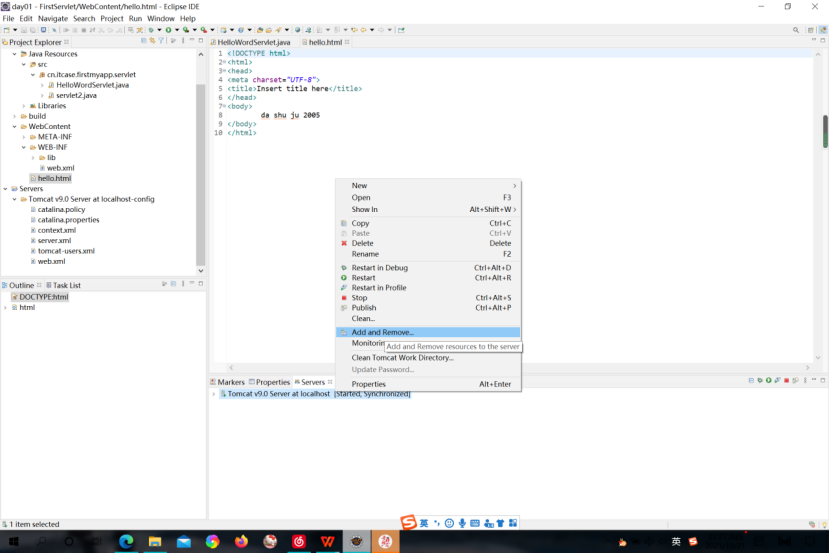Image resolution: width=830 pixels, height=553 pixels.
Task: Open the Navigate menu in menu bar
Action: (53, 19)
